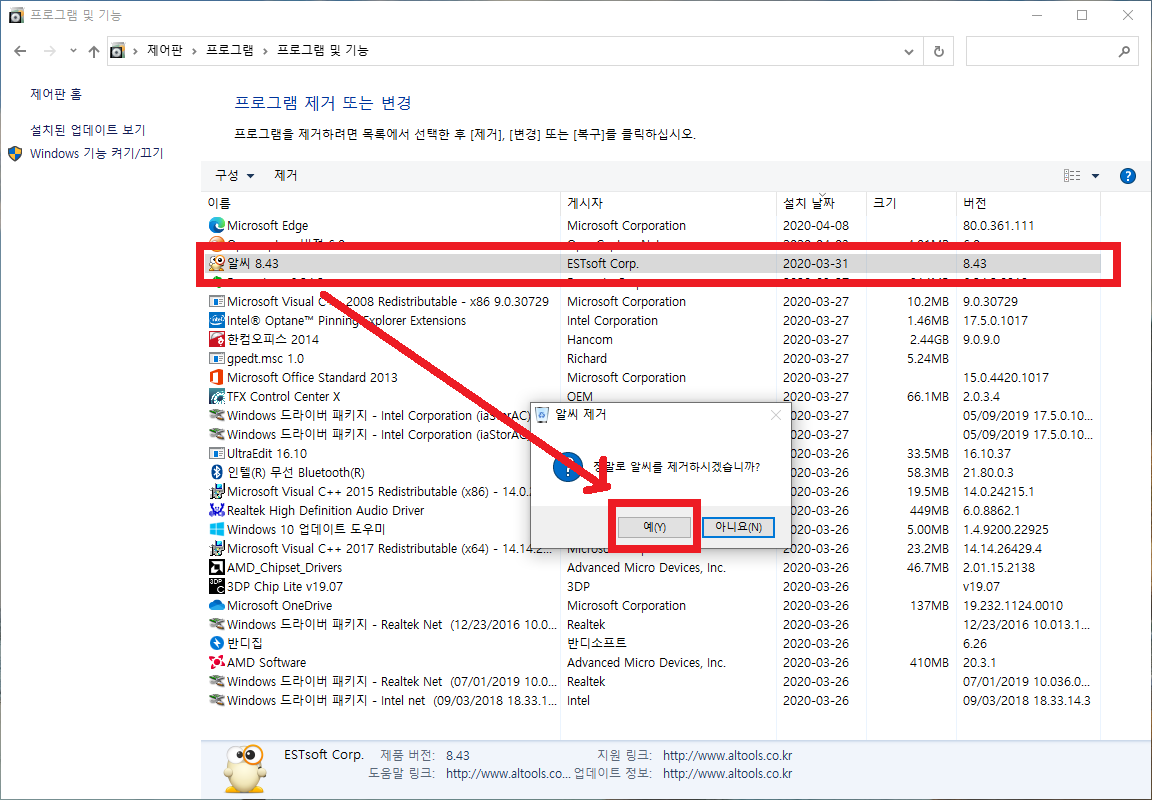
Task: Click the ESTsoft Corp. publisher cell
Action: click(603, 263)
